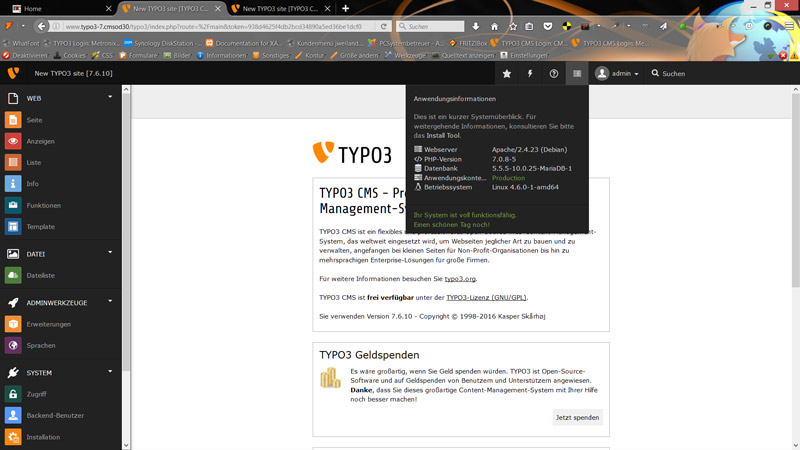Open the Anzeigen module
This screenshot has width=800, height=450.
(40, 141)
